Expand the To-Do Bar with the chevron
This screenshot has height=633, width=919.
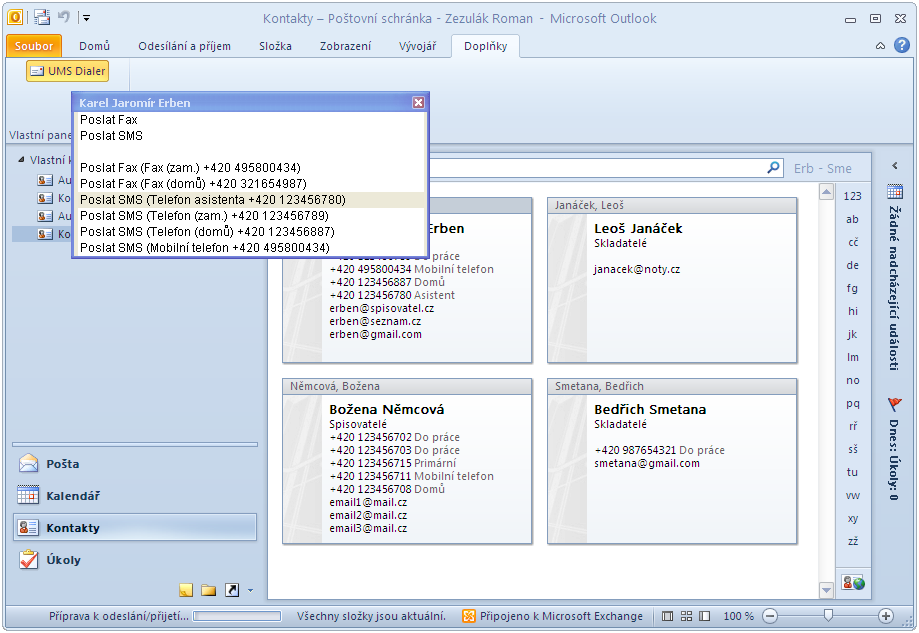pos(895,166)
